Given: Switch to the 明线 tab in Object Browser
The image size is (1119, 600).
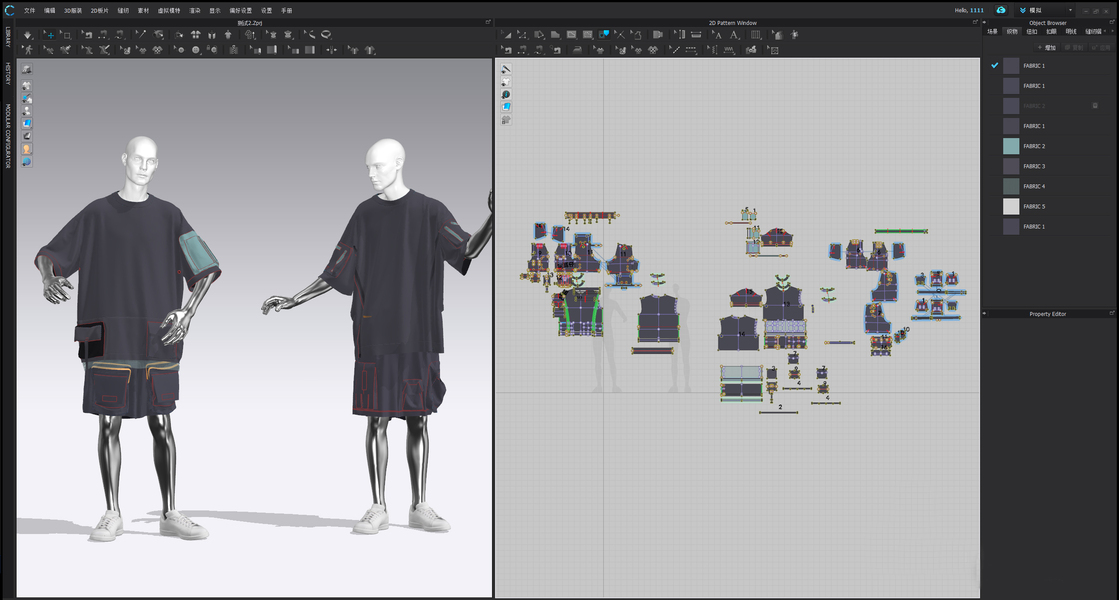Looking at the screenshot, I should tap(1071, 31).
